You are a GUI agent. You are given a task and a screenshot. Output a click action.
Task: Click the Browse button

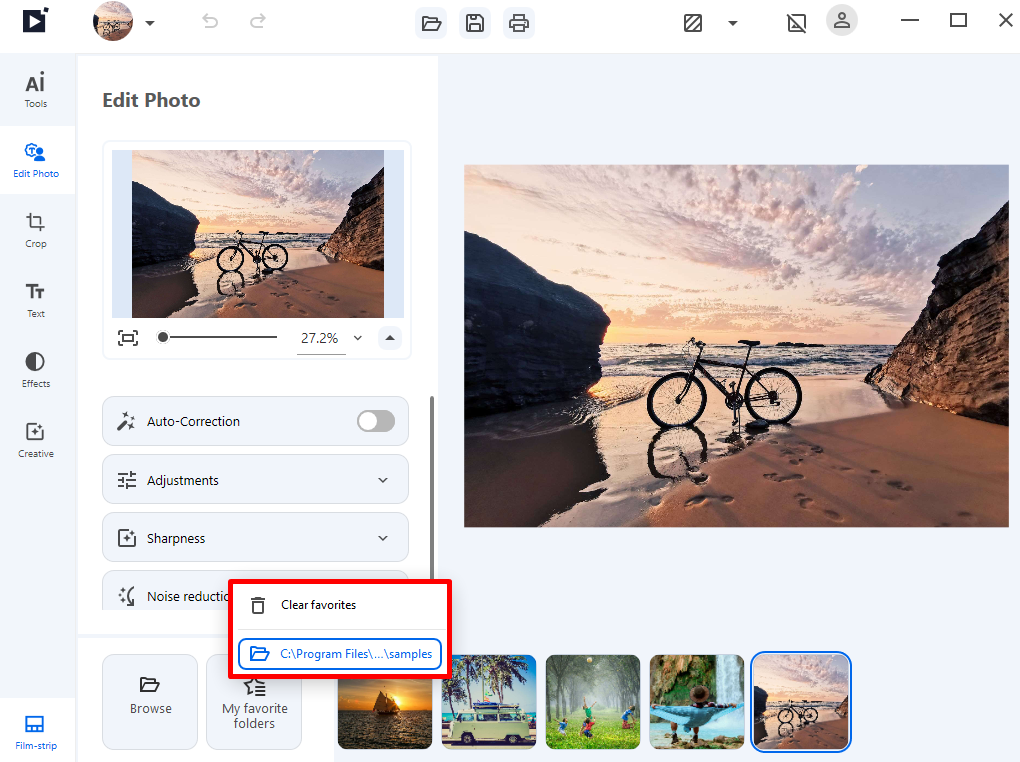coord(150,701)
